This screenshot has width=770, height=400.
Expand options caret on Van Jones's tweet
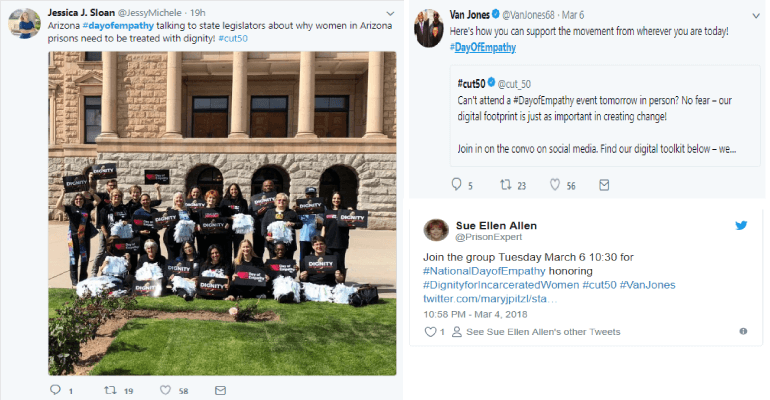[x=756, y=16]
